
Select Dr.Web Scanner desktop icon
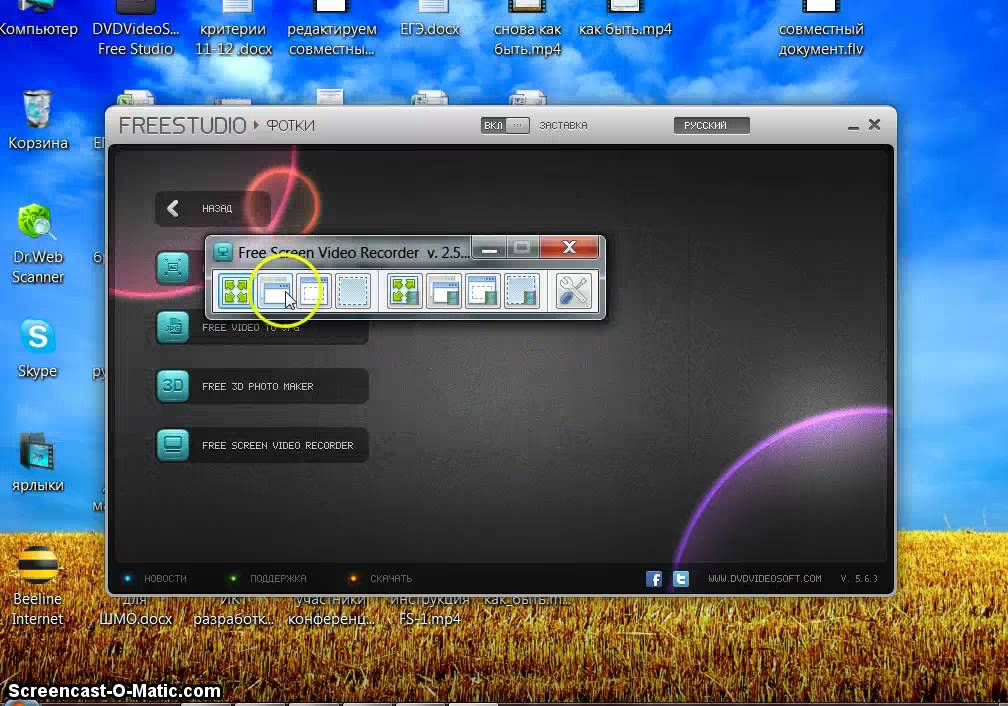click(x=38, y=244)
